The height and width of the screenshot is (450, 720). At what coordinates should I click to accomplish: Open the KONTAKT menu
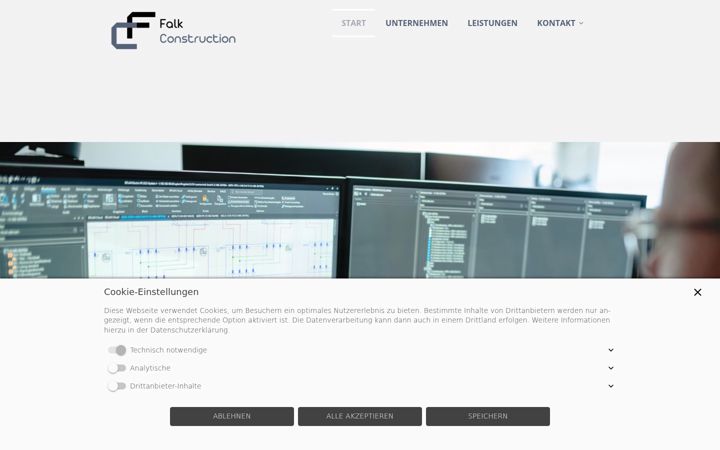pos(556,23)
